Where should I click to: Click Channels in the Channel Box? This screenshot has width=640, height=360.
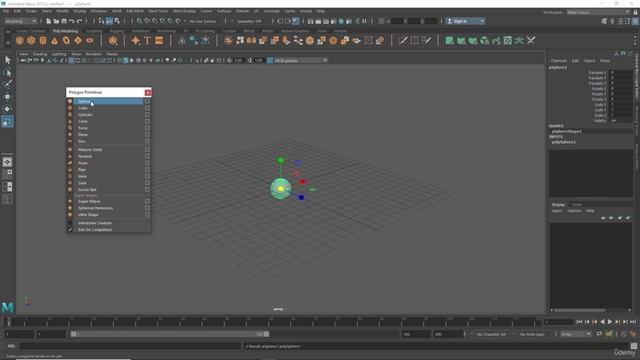click(x=558, y=60)
